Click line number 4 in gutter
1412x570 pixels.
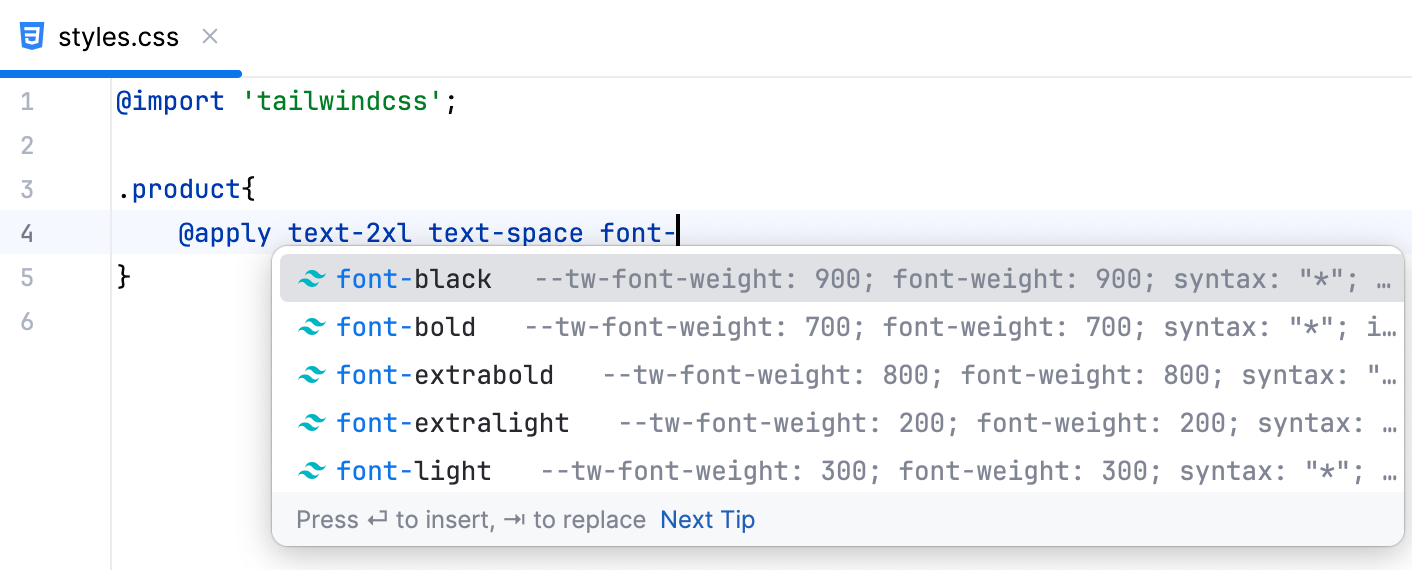pos(26,234)
